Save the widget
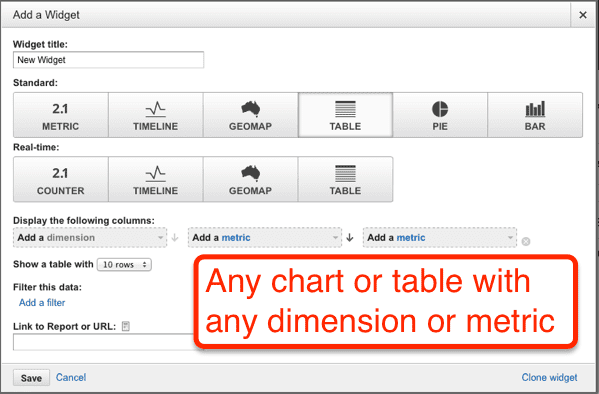The width and height of the screenshot is (599, 394). point(31,378)
